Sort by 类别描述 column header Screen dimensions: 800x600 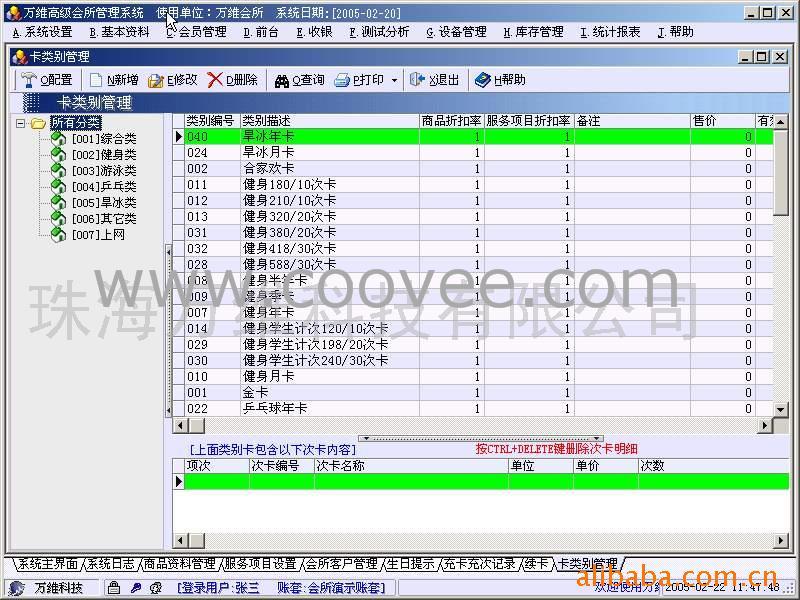330,121
